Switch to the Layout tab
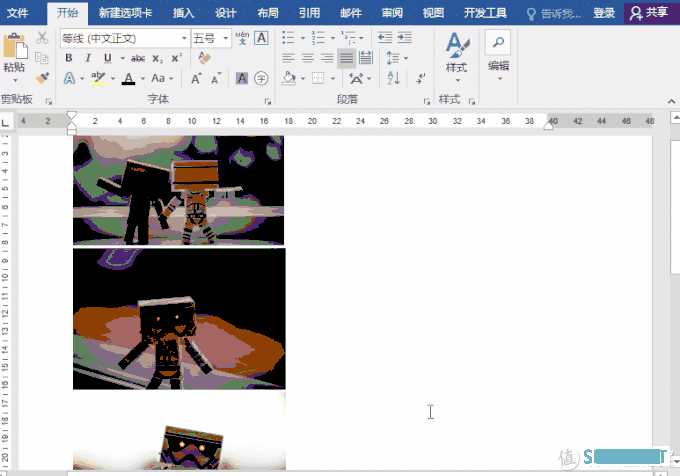The height and width of the screenshot is (476, 680). click(268, 13)
